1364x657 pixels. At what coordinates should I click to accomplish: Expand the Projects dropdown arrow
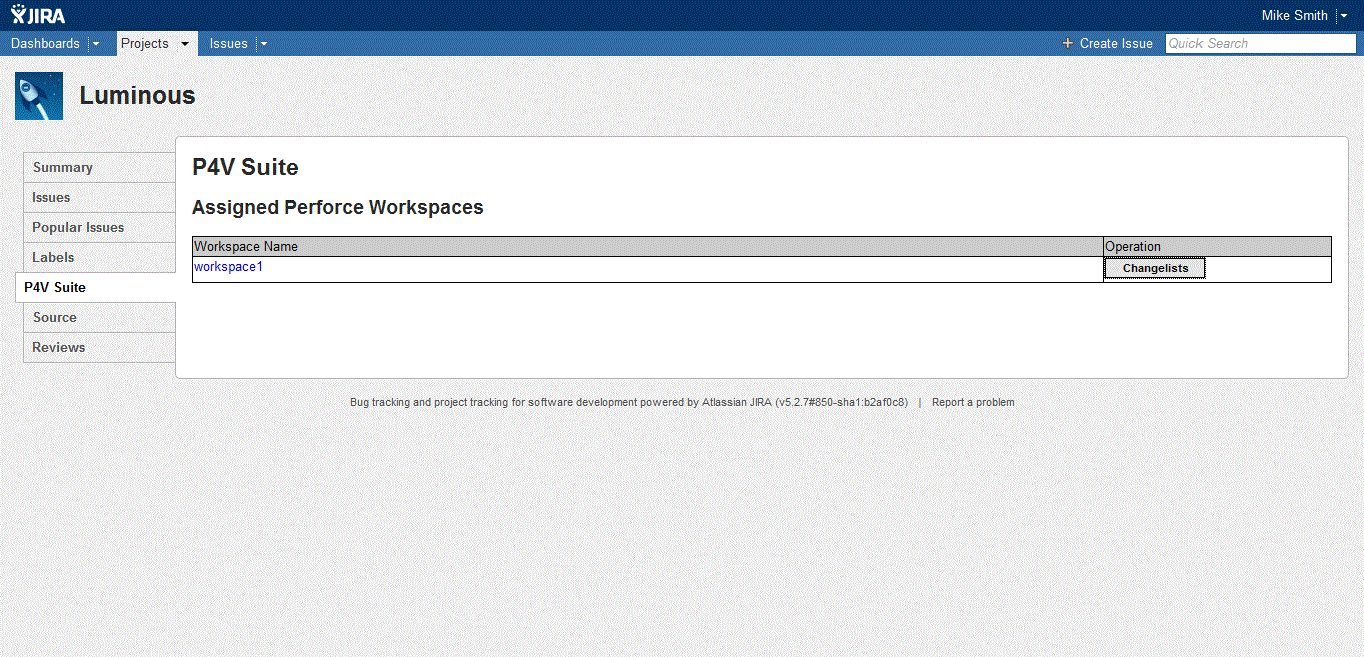(x=185, y=44)
